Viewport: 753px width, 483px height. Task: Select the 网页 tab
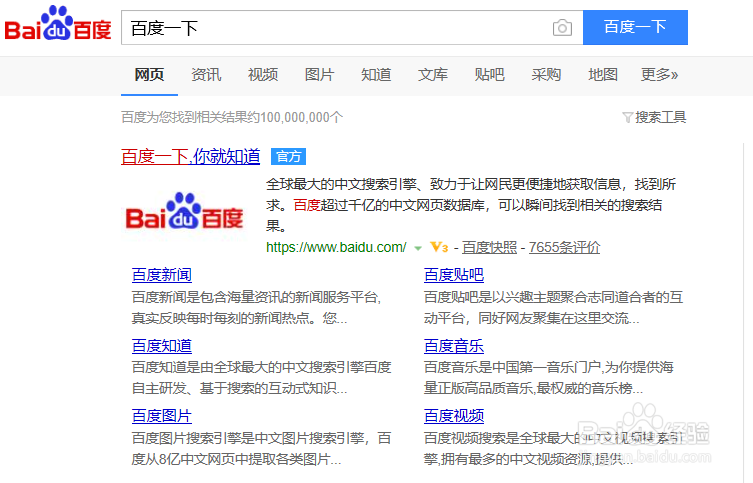[149, 75]
